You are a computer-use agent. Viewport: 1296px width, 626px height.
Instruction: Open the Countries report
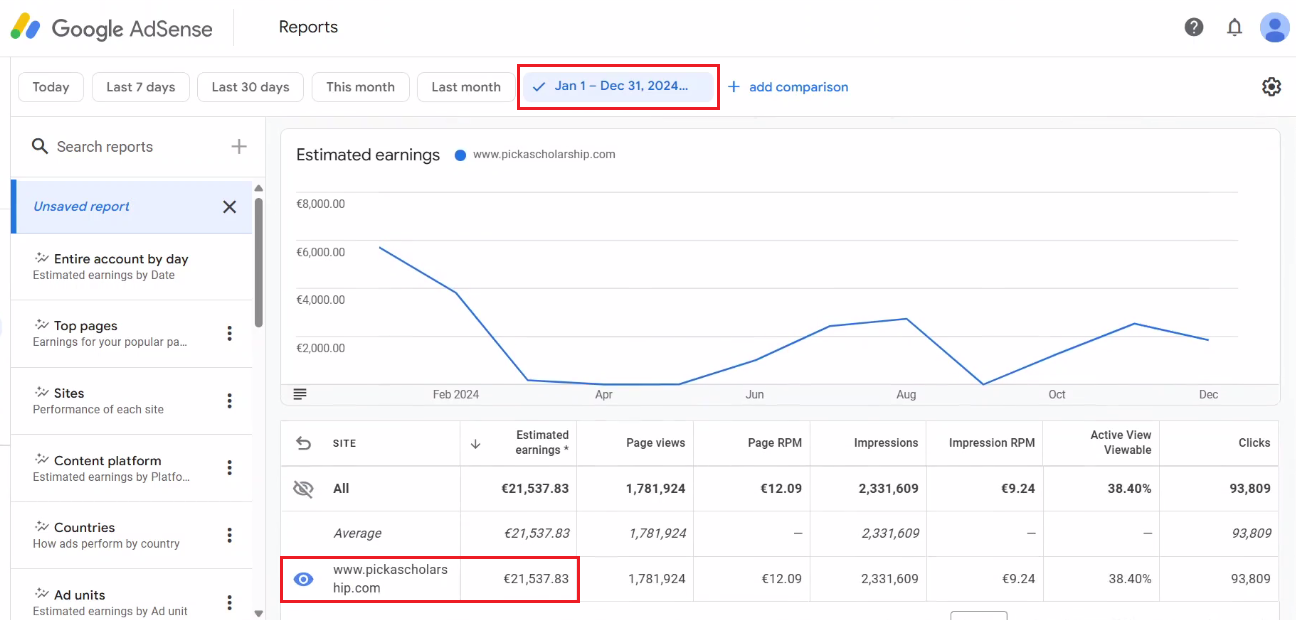pos(132,535)
